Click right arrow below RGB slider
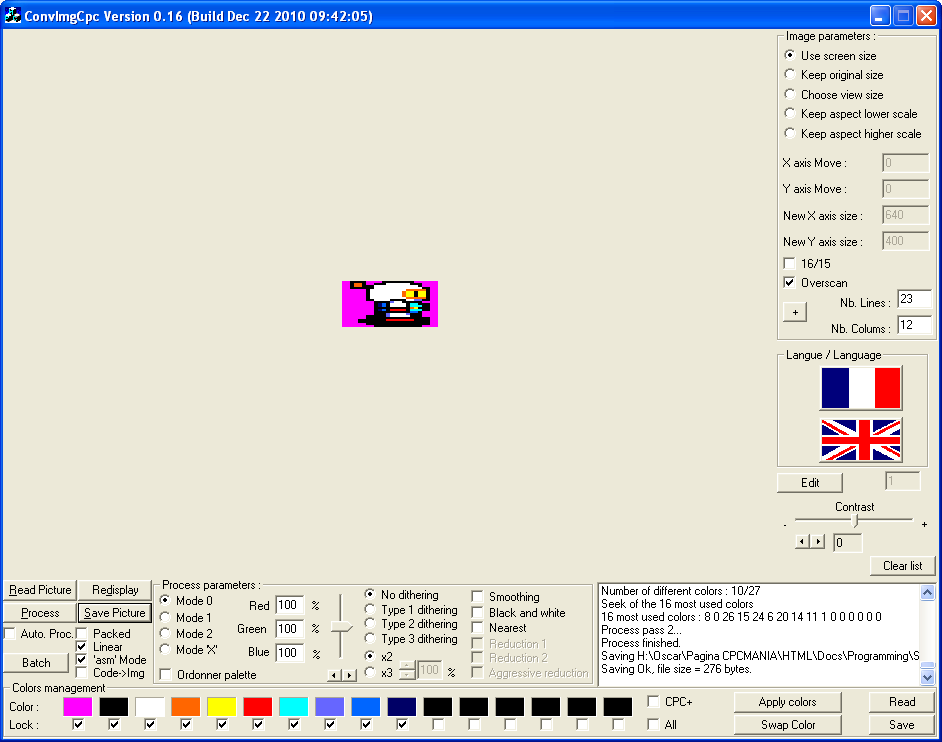 click(349, 675)
